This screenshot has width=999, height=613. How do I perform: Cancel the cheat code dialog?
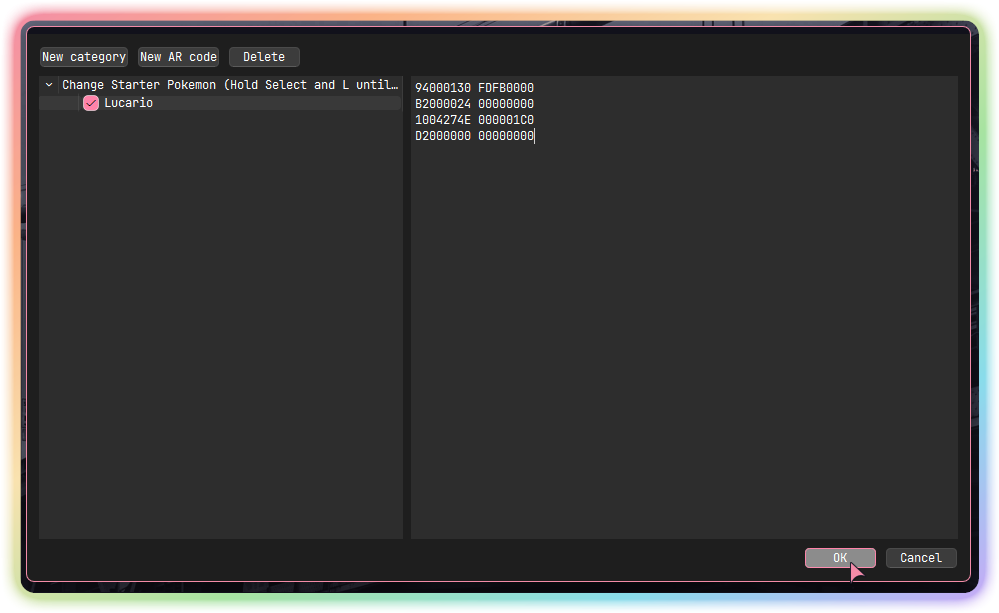point(921,558)
